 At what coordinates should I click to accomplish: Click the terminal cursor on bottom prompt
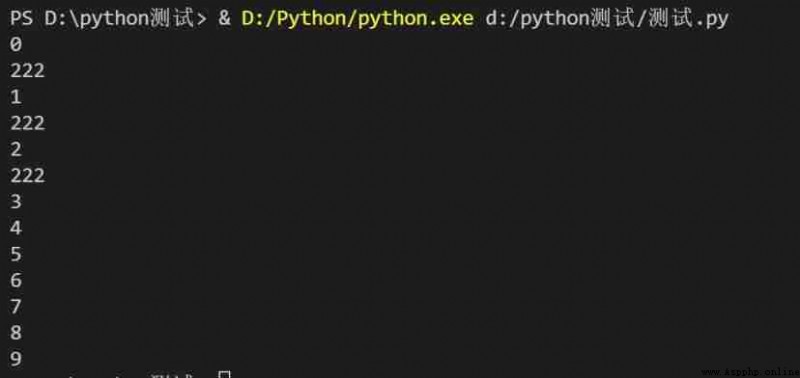[224, 375]
